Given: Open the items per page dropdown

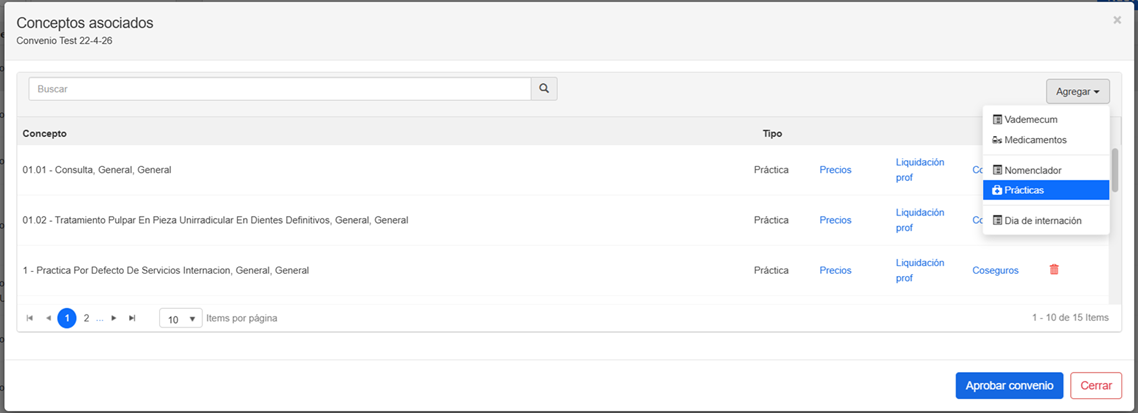Looking at the screenshot, I should click(181, 319).
